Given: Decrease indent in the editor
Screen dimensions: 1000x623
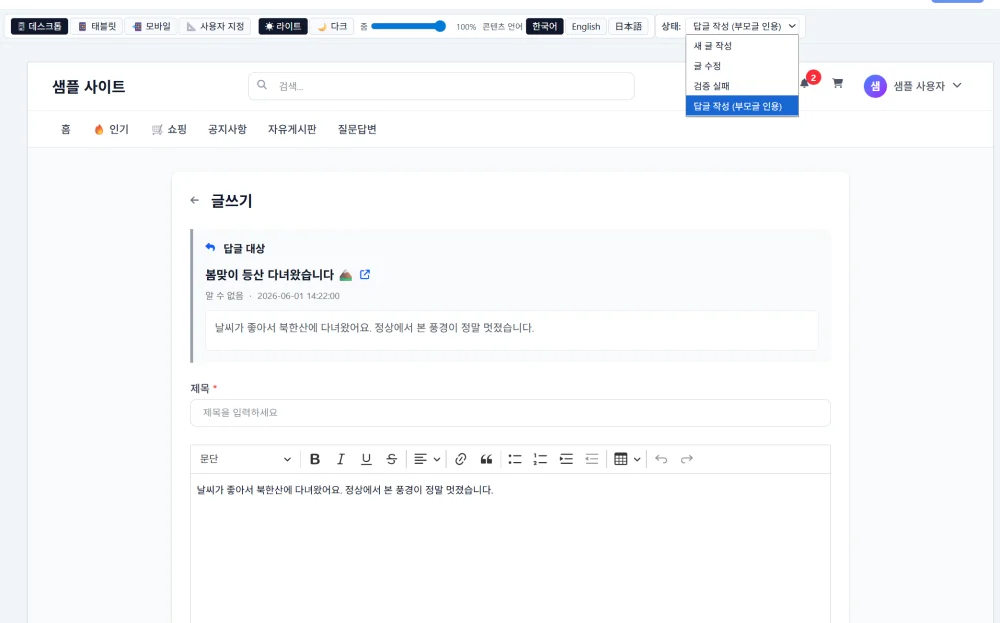Looking at the screenshot, I should (x=592, y=459).
